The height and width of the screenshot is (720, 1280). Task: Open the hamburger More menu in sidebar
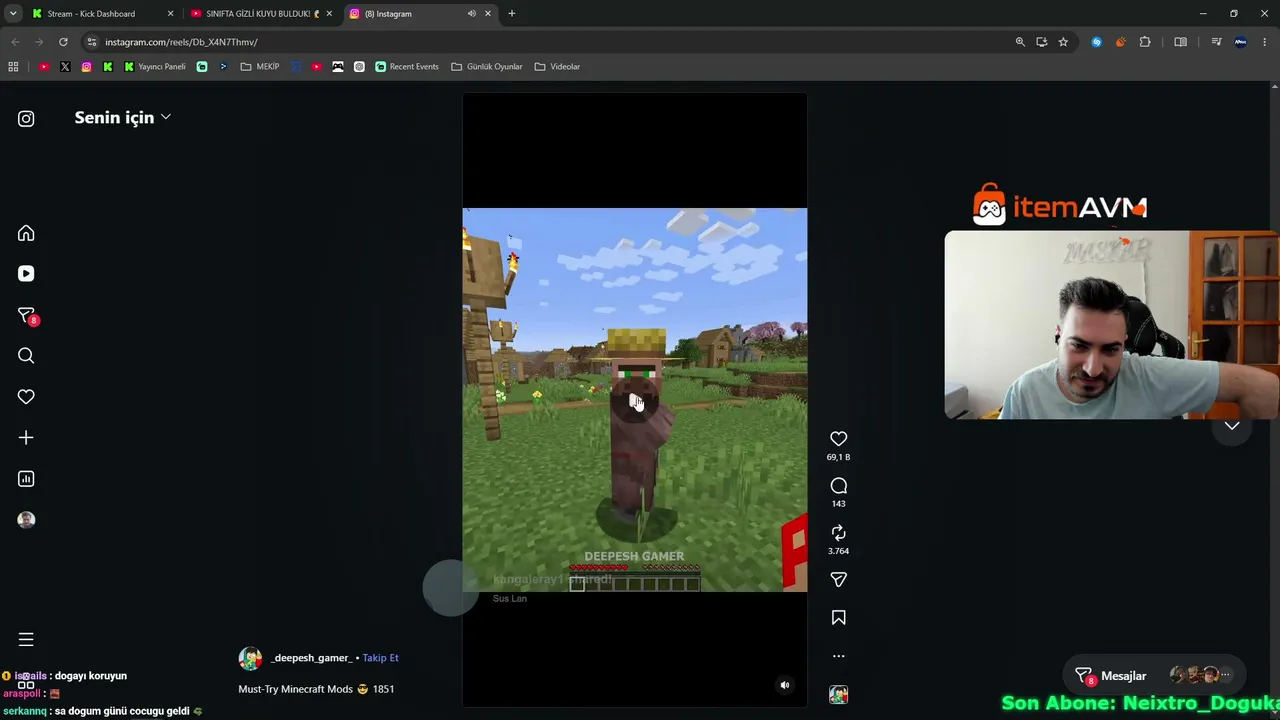tap(26, 640)
